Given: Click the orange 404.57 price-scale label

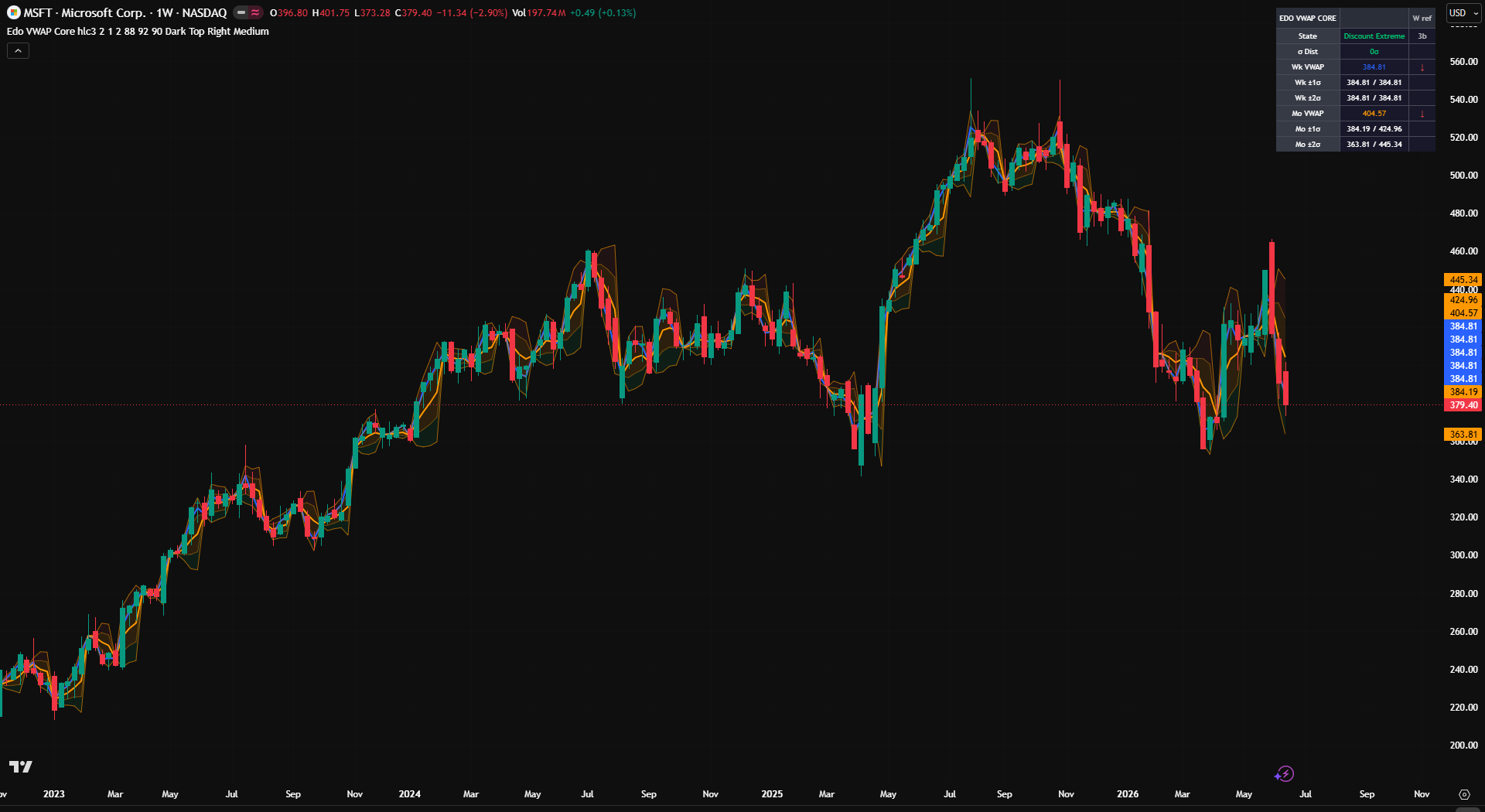Looking at the screenshot, I should pyautogui.click(x=1463, y=313).
